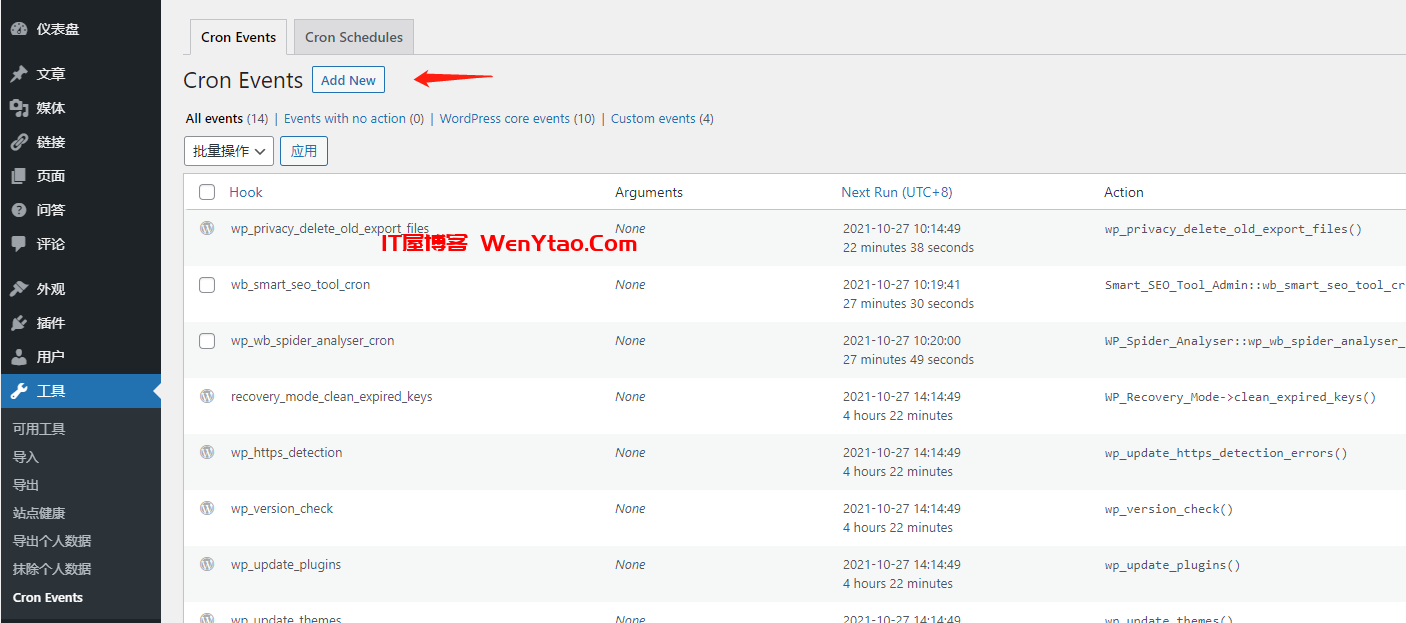Image resolution: width=1406 pixels, height=623 pixels.
Task: Select 导出 in the tools submenu
Action: pos(26,485)
